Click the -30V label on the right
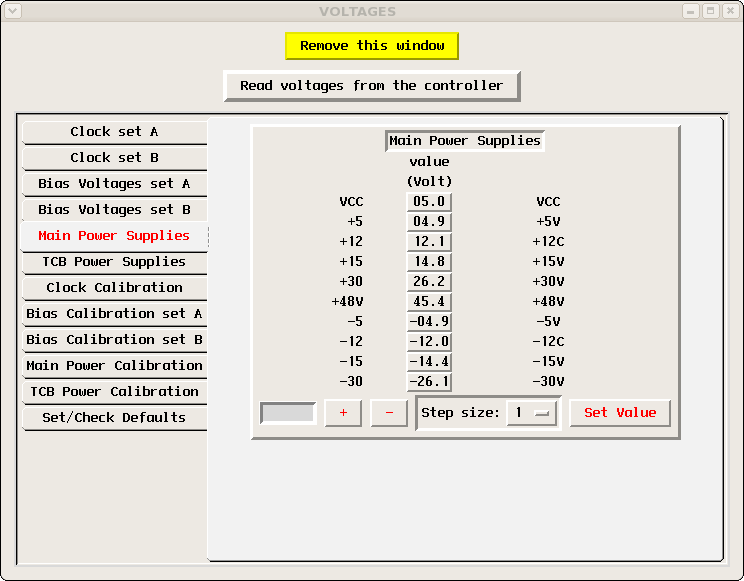Image resolution: width=744 pixels, height=581 pixels. pyautogui.click(x=548, y=381)
